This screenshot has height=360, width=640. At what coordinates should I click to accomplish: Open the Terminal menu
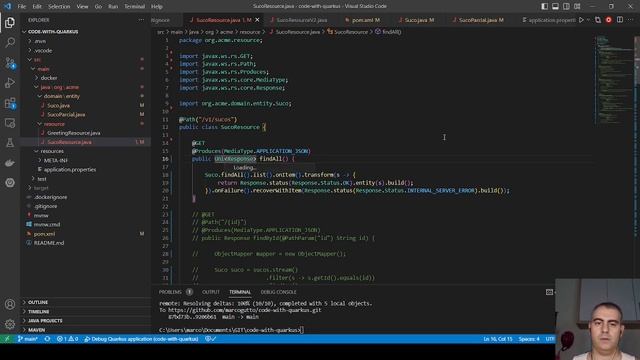[134, 6]
